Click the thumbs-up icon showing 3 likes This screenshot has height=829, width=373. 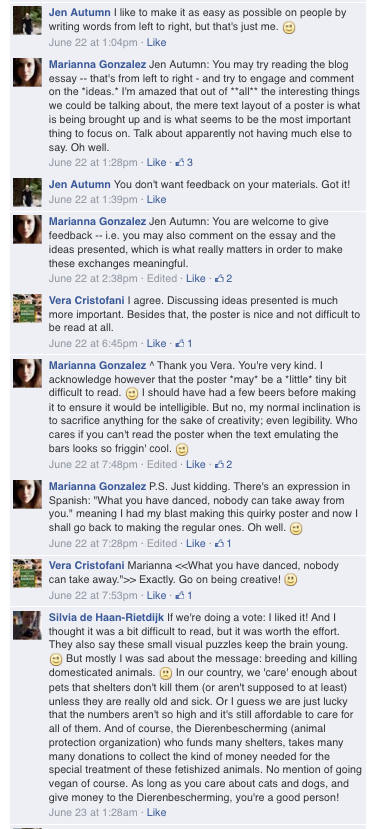pos(184,162)
